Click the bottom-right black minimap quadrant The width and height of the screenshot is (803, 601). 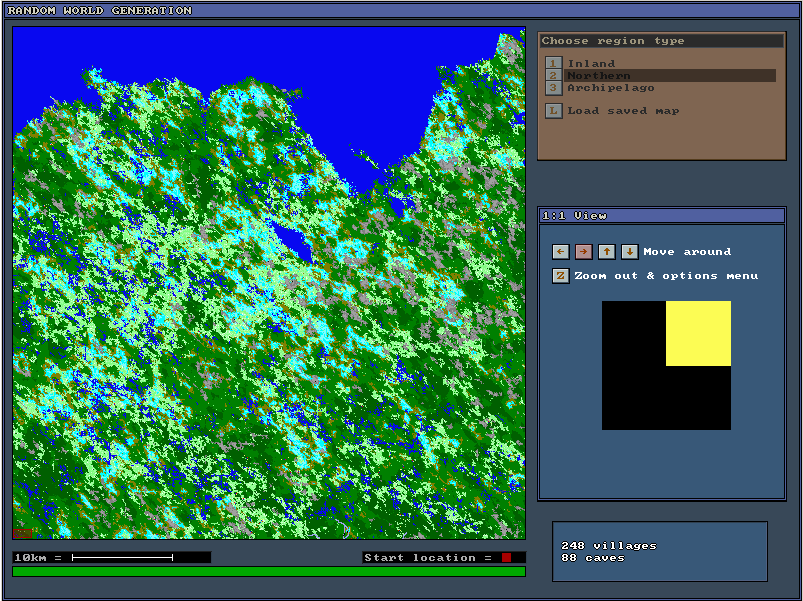(x=698, y=398)
